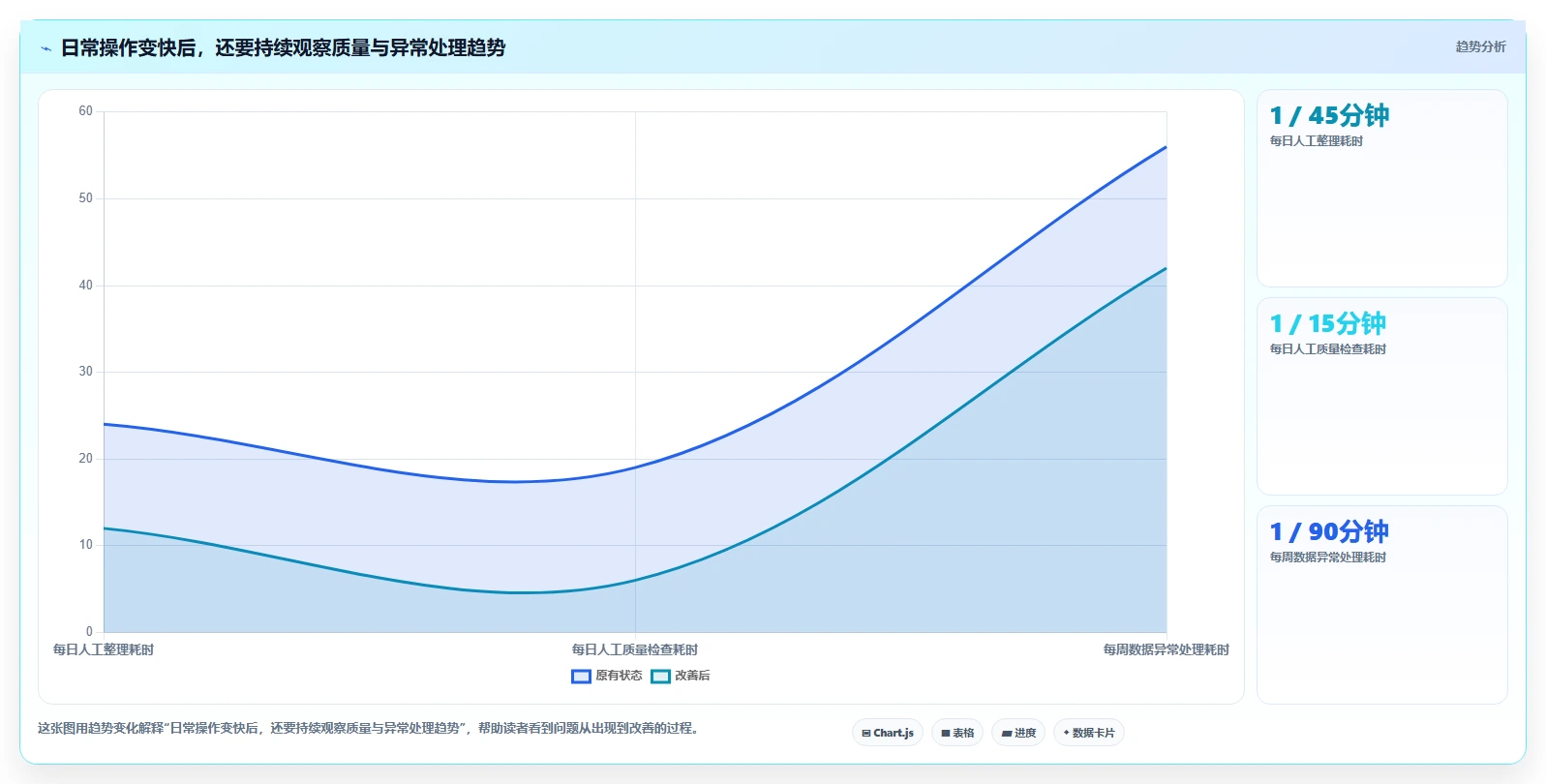The width and height of the screenshot is (1546, 784).
Task: Click the y-axis value 40
Action: click(x=86, y=286)
